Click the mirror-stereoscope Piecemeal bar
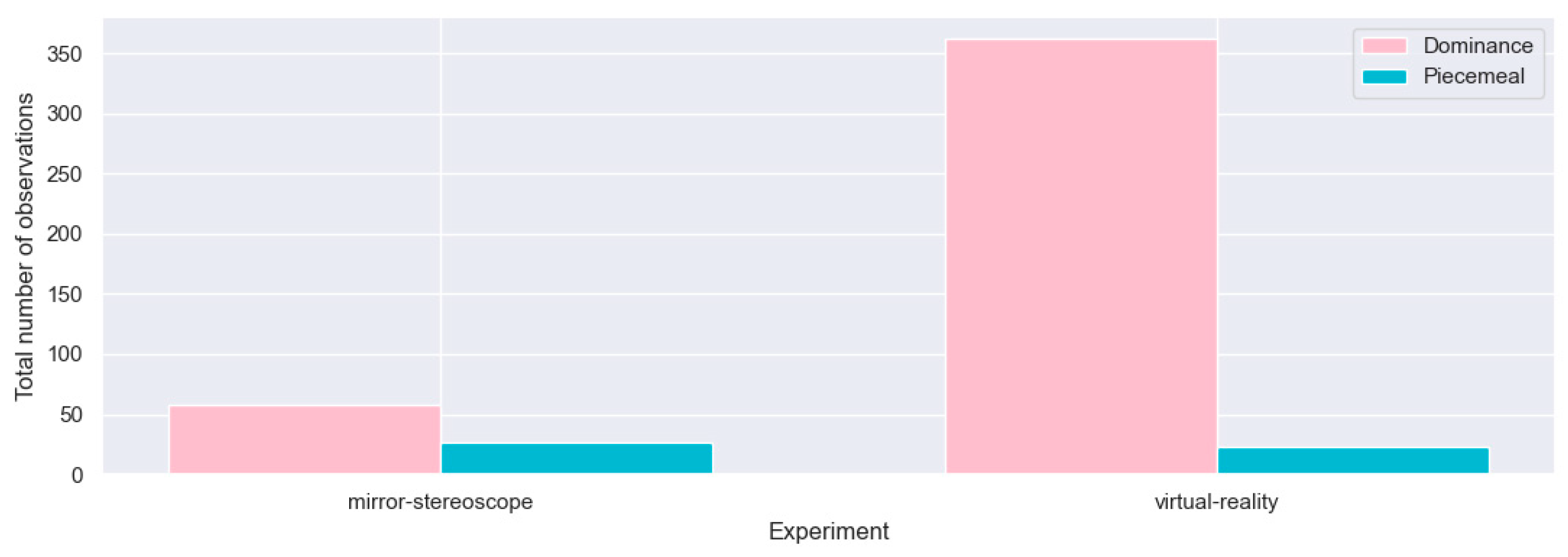This screenshot has width=1568, height=557. click(x=576, y=458)
